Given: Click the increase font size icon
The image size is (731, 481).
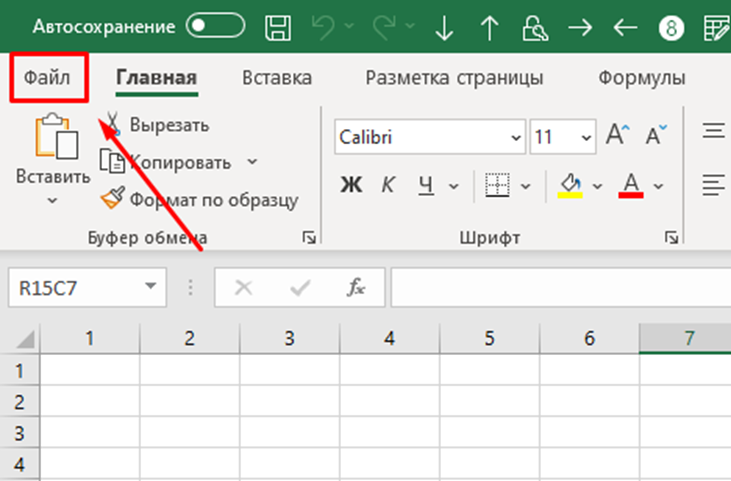Looking at the screenshot, I should [618, 135].
